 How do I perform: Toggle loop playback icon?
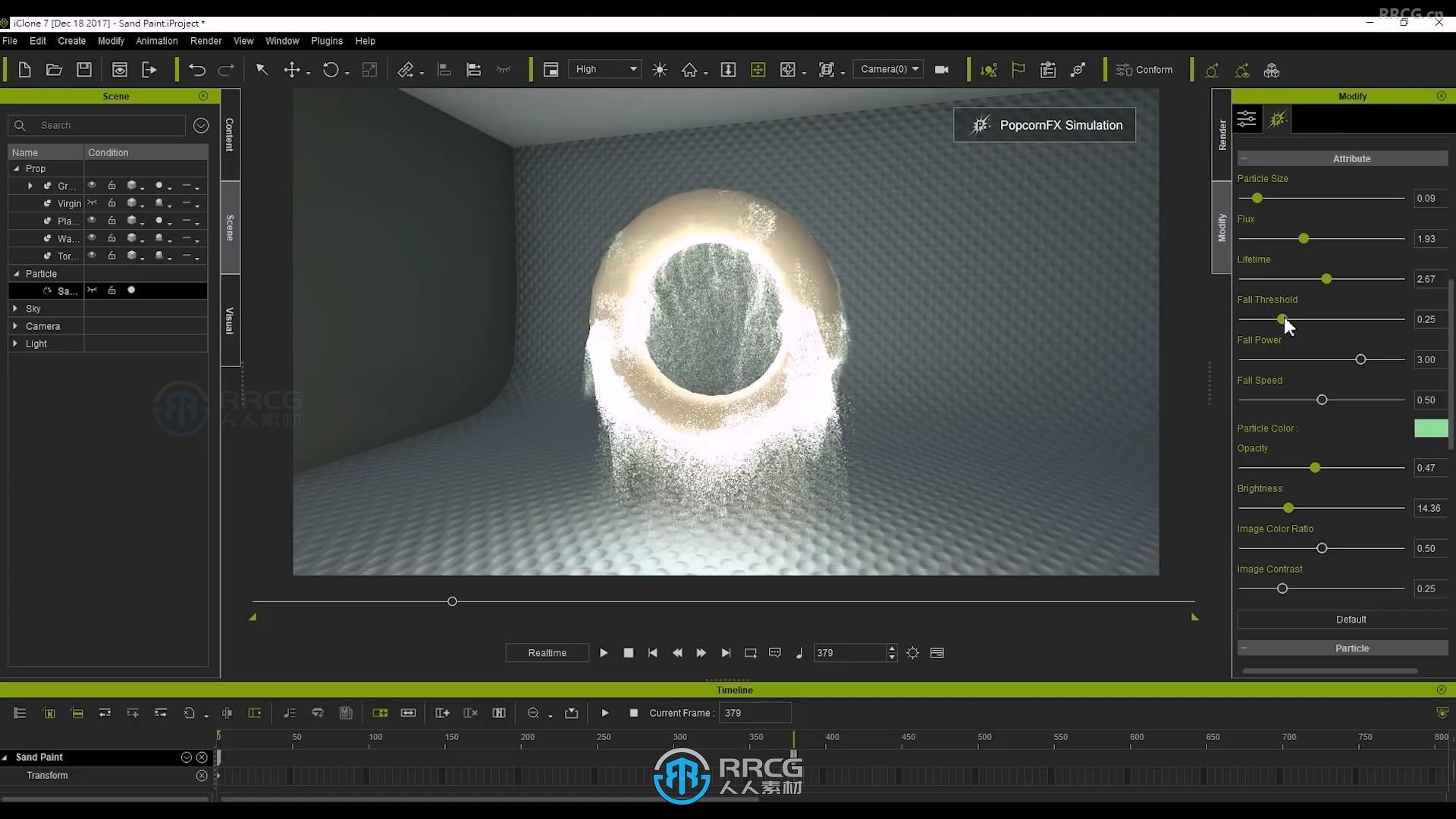pyautogui.click(x=750, y=653)
